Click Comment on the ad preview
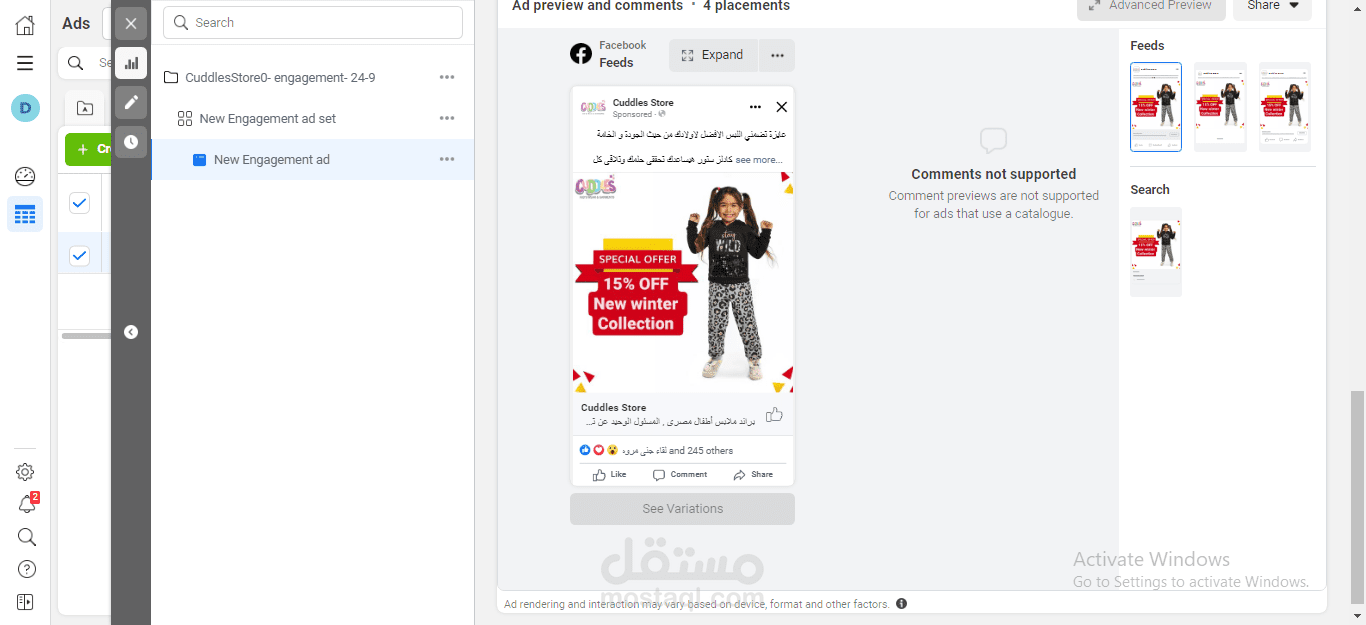This screenshot has height=625, width=1366. 680,475
